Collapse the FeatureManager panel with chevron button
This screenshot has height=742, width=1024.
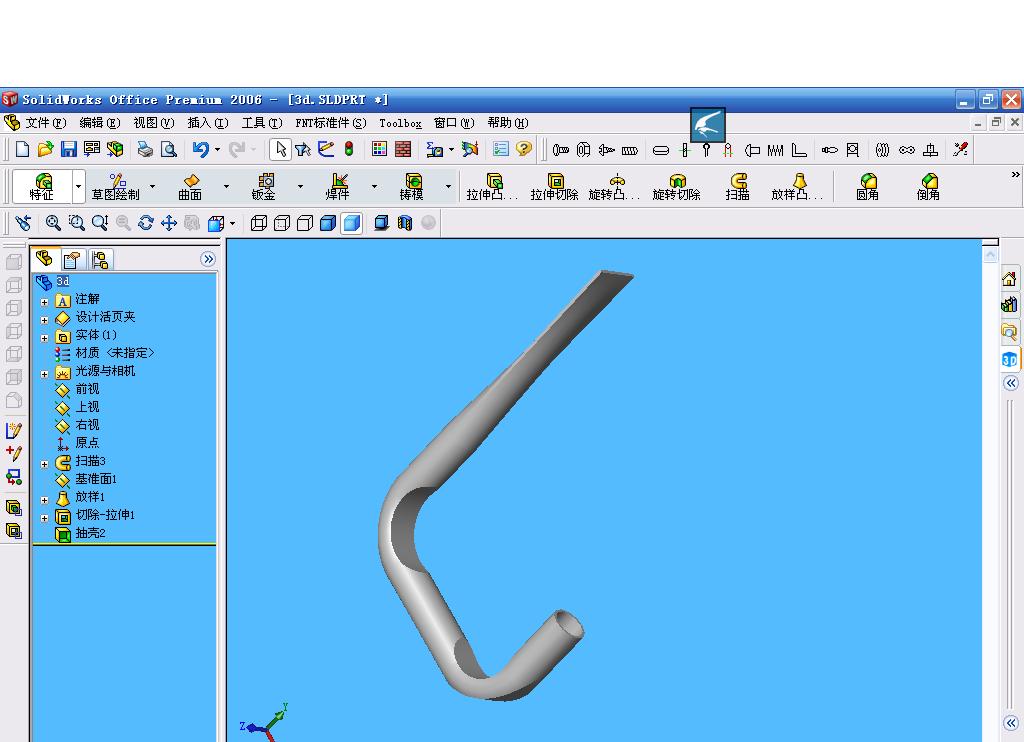[208, 259]
